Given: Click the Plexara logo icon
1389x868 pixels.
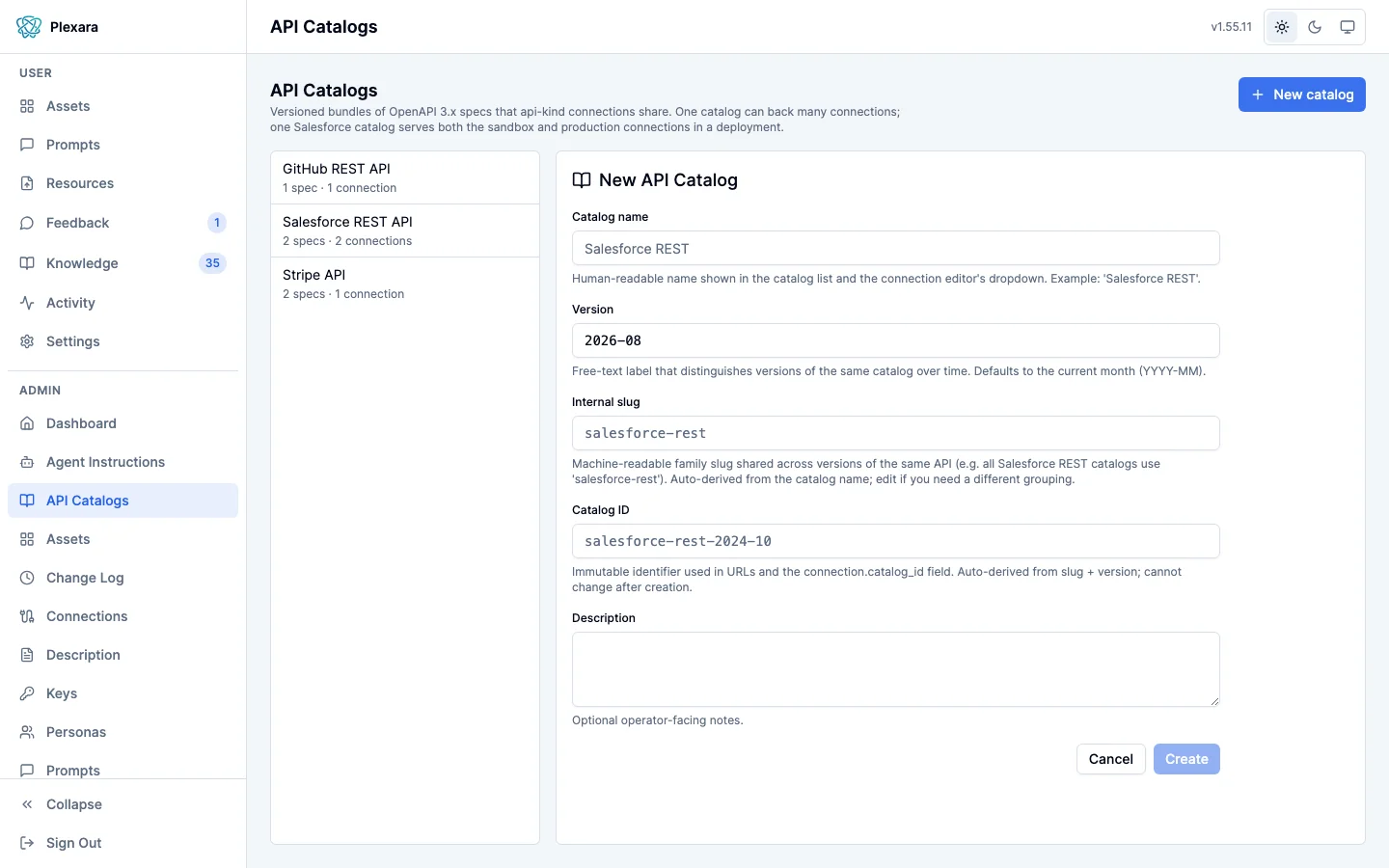Looking at the screenshot, I should (x=29, y=27).
